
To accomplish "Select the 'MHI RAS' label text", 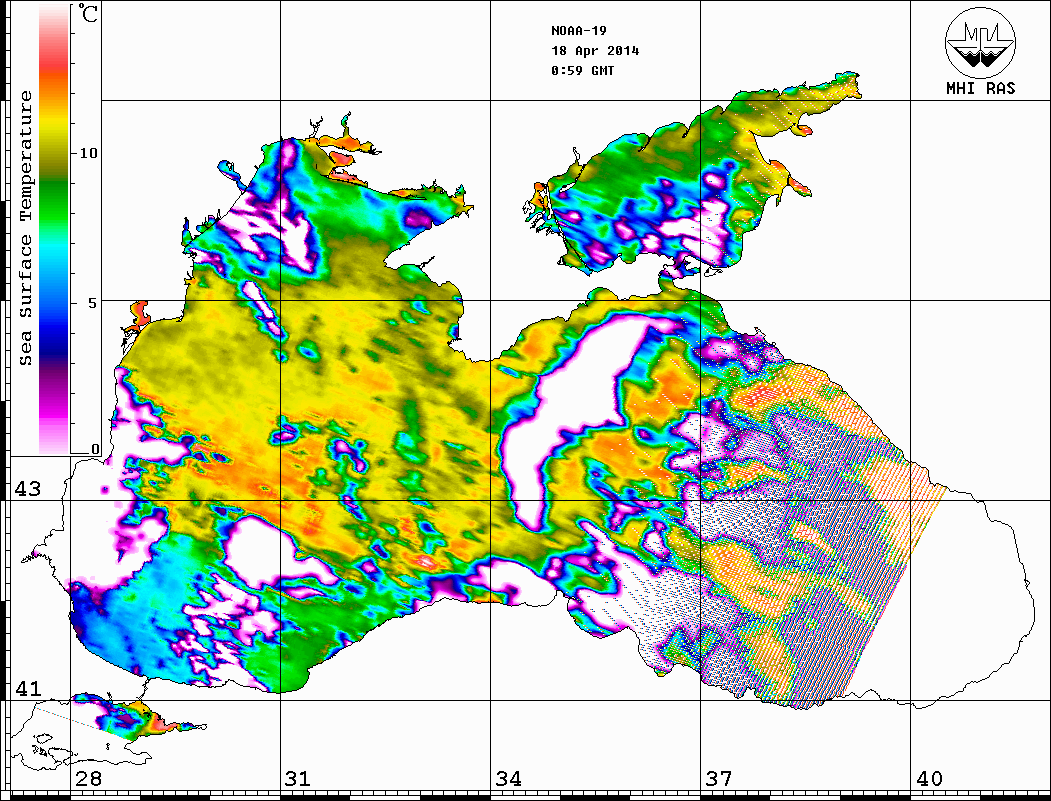I will [980, 88].
